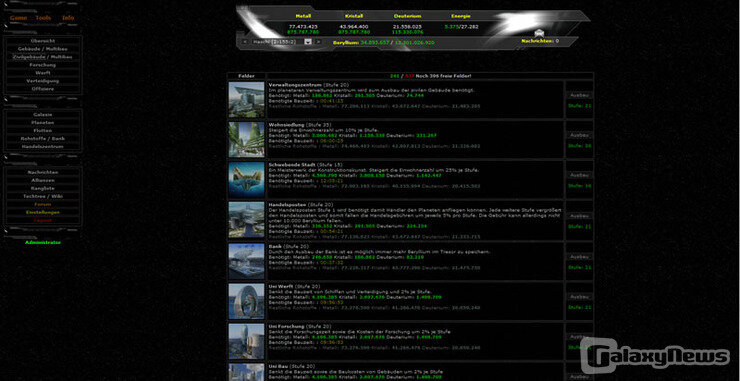
Task: Open Techtree / Wiki page
Action: tap(42, 196)
